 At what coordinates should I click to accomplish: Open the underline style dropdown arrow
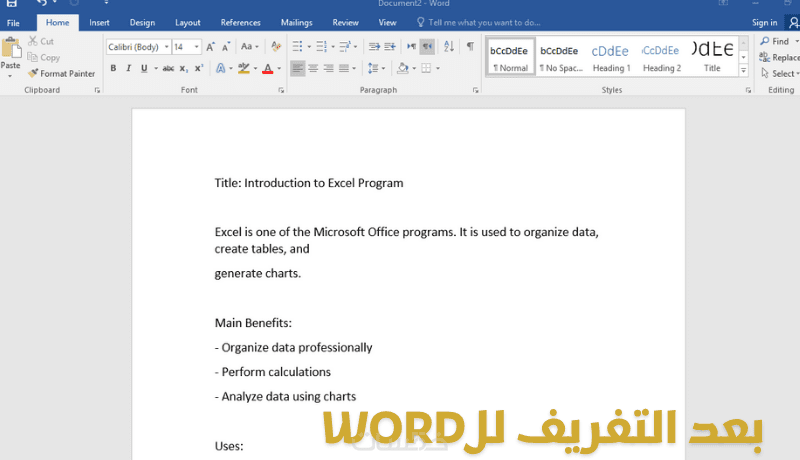click(156, 68)
